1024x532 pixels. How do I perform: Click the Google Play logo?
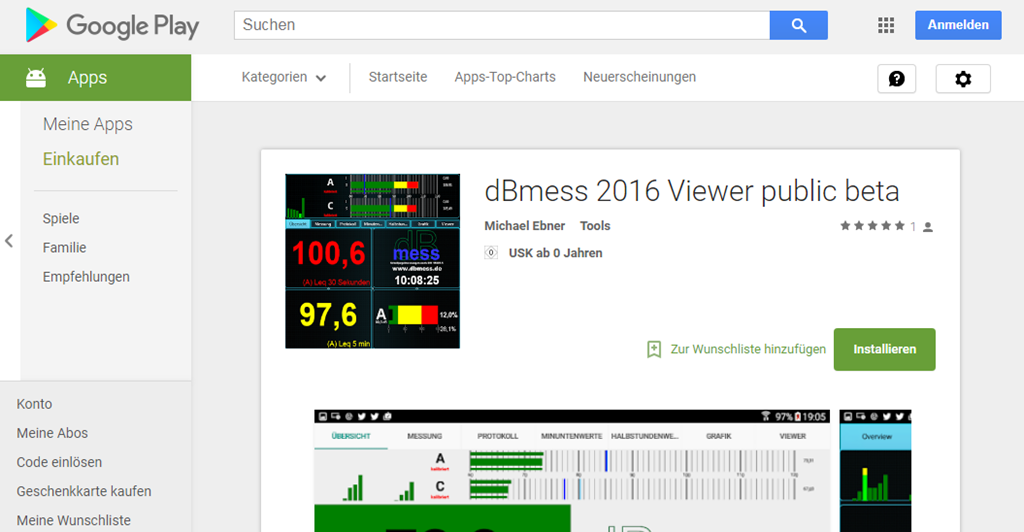coord(112,26)
